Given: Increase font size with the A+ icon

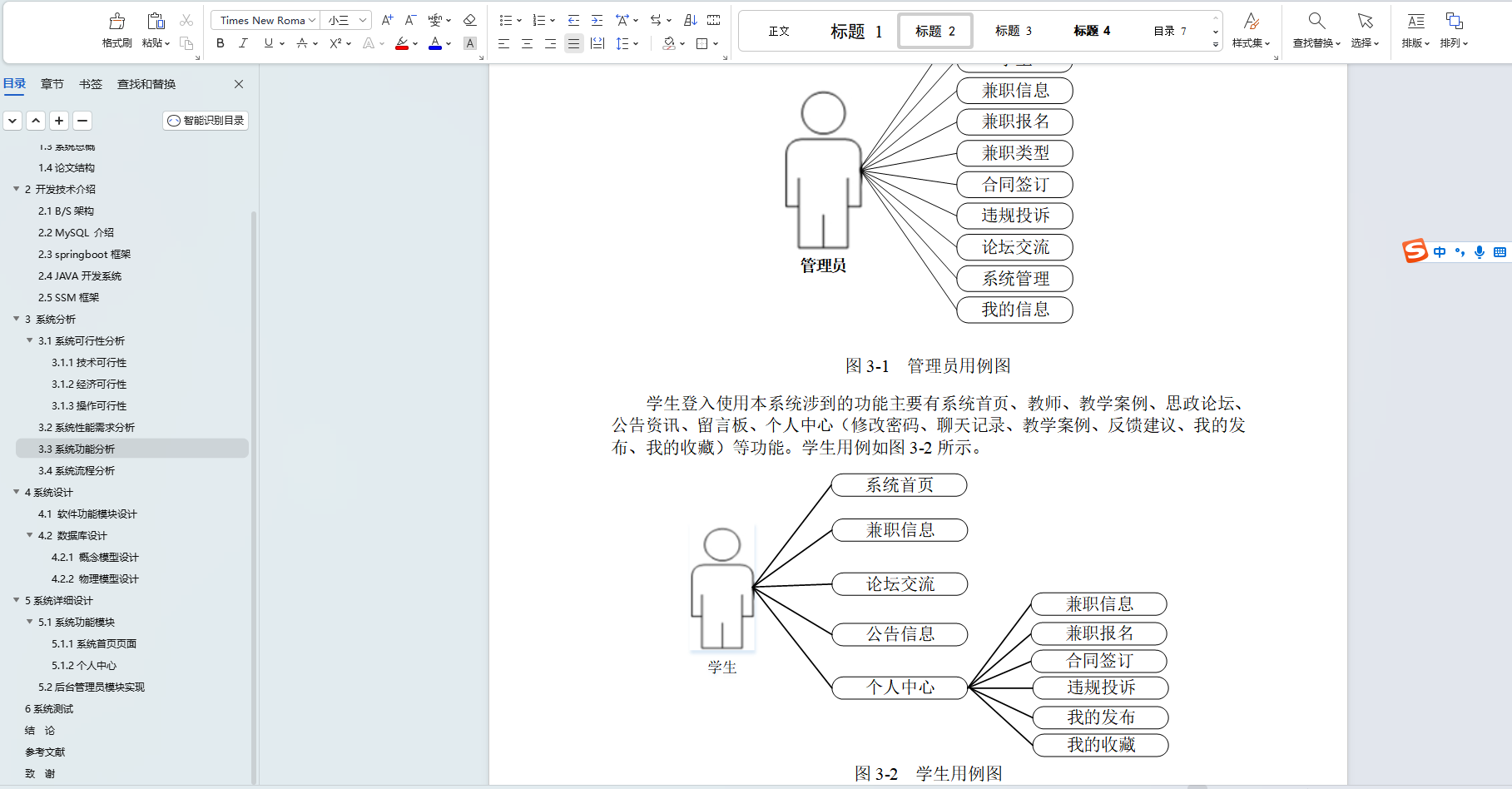Looking at the screenshot, I should (387, 20).
